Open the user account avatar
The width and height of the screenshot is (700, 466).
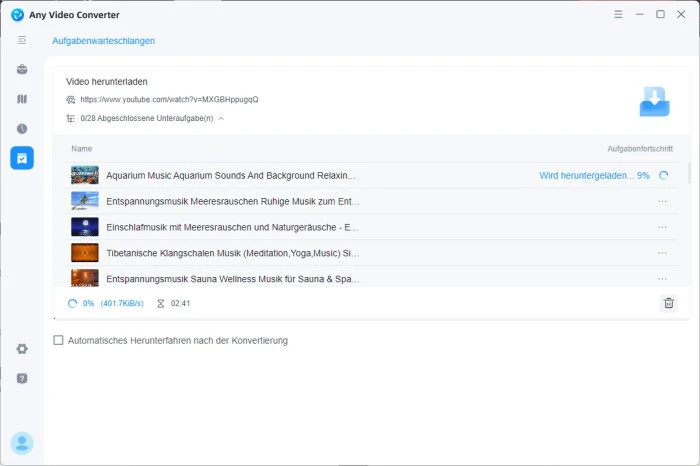[x=22, y=442]
